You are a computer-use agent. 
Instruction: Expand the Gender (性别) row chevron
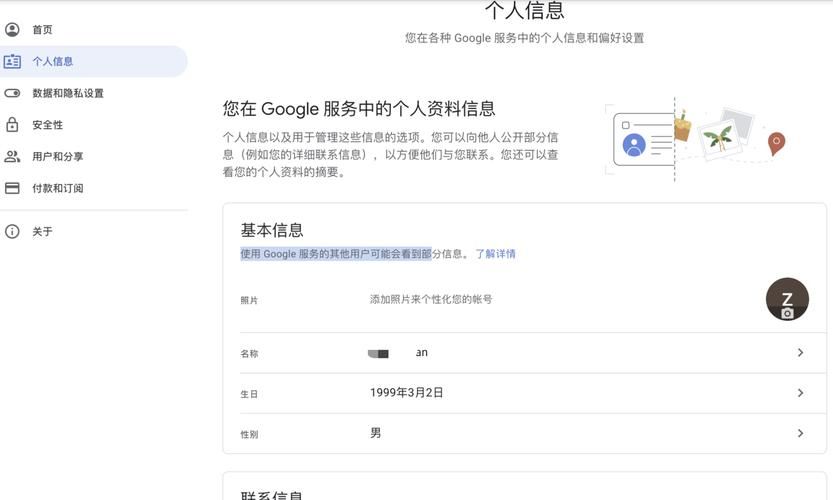[x=800, y=433]
